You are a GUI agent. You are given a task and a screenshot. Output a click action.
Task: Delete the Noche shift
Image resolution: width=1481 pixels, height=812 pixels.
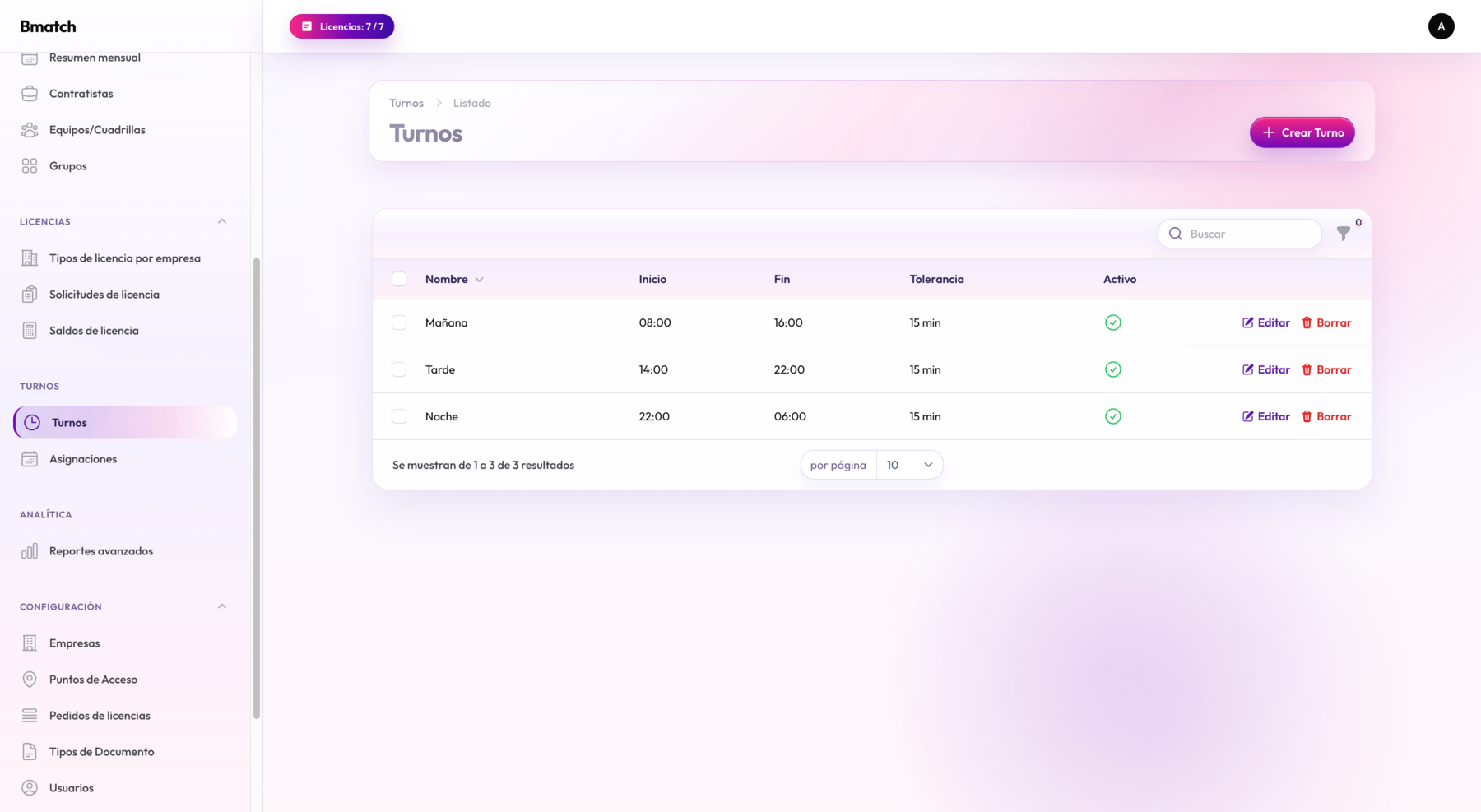pyautogui.click(x=1326, y=416)
